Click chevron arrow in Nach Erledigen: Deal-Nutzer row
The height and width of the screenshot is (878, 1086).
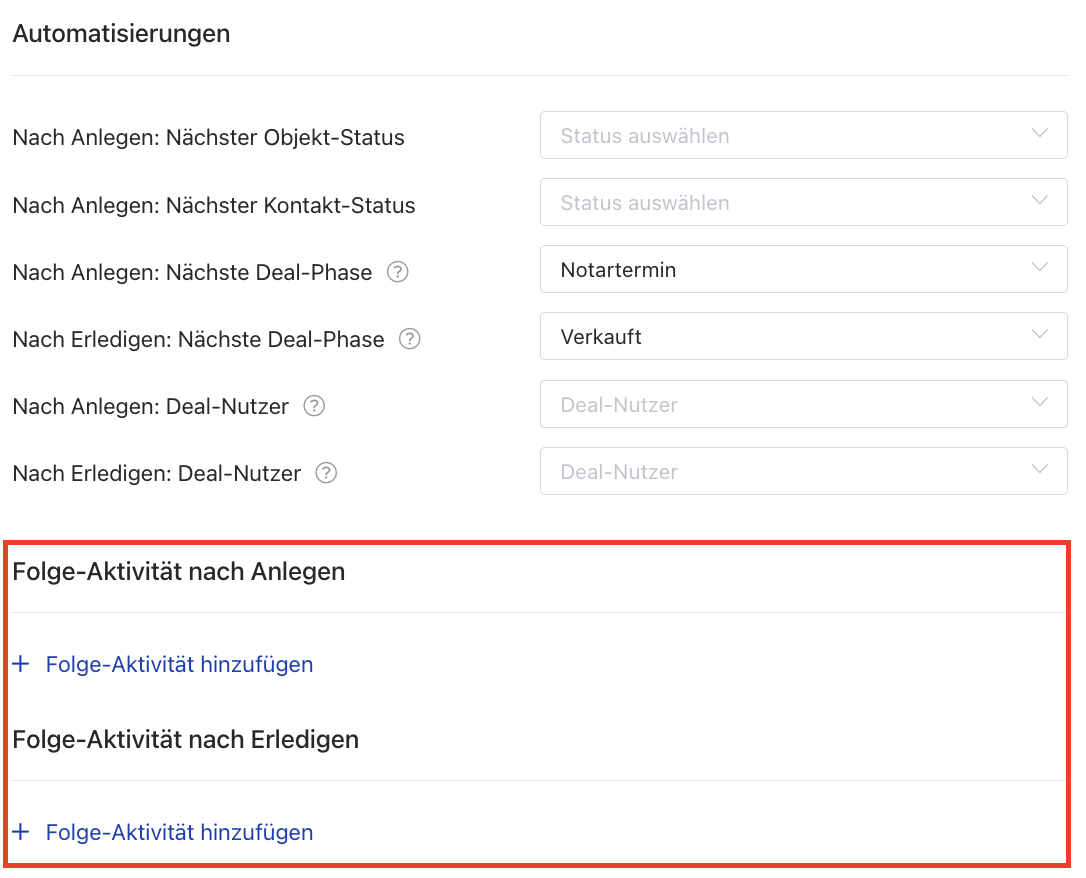1040,470
